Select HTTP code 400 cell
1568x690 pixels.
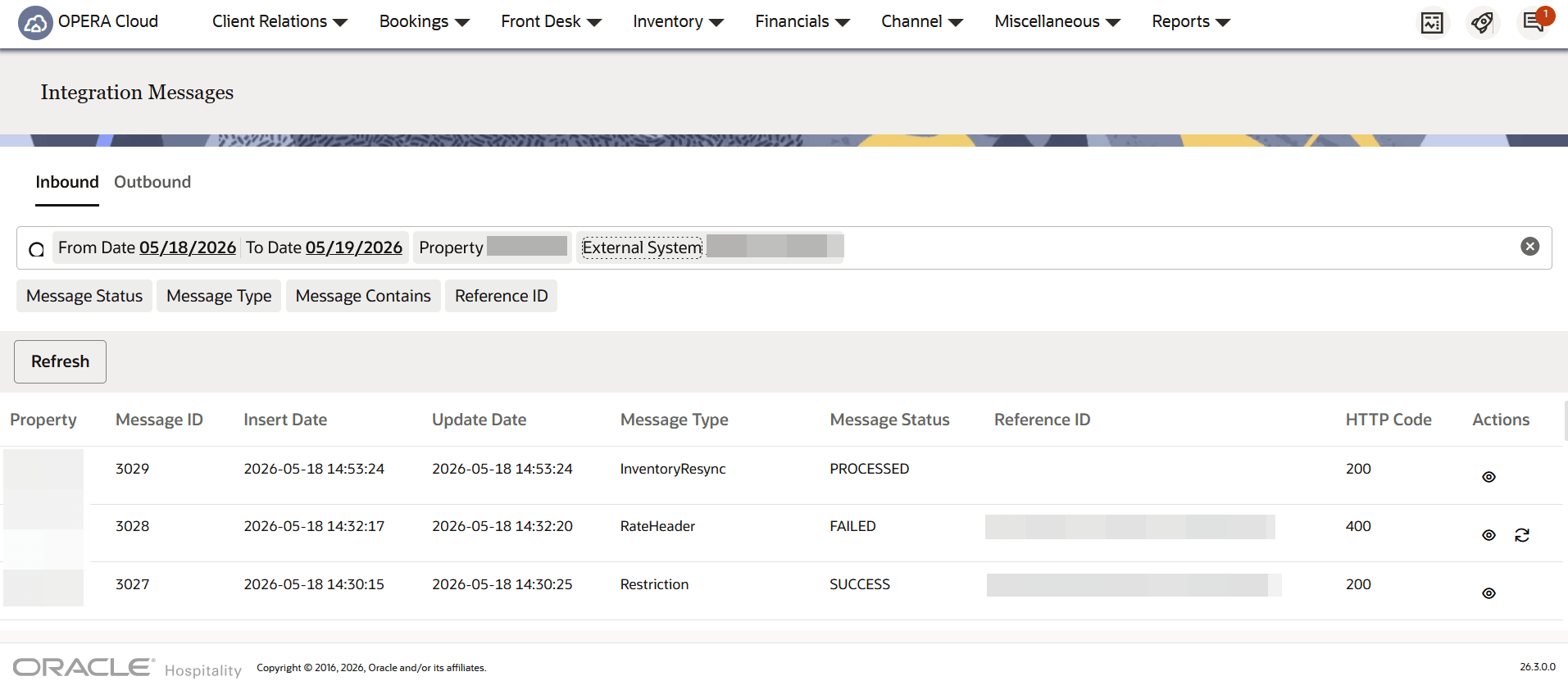[x=1358, y=526]
